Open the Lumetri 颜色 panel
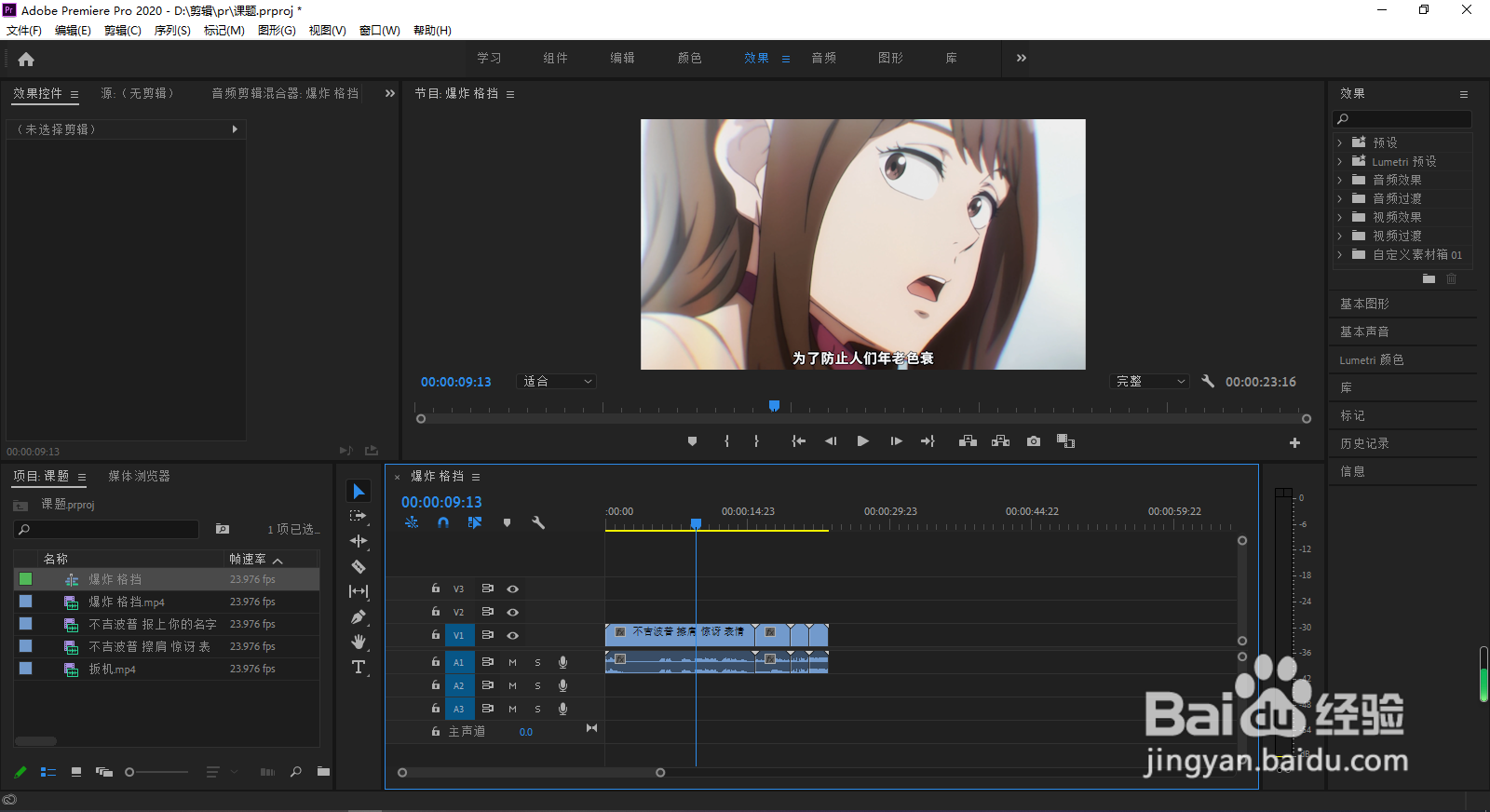Image resolution: width=1490 pixels, height=812 pixels. coord(1371,359)
